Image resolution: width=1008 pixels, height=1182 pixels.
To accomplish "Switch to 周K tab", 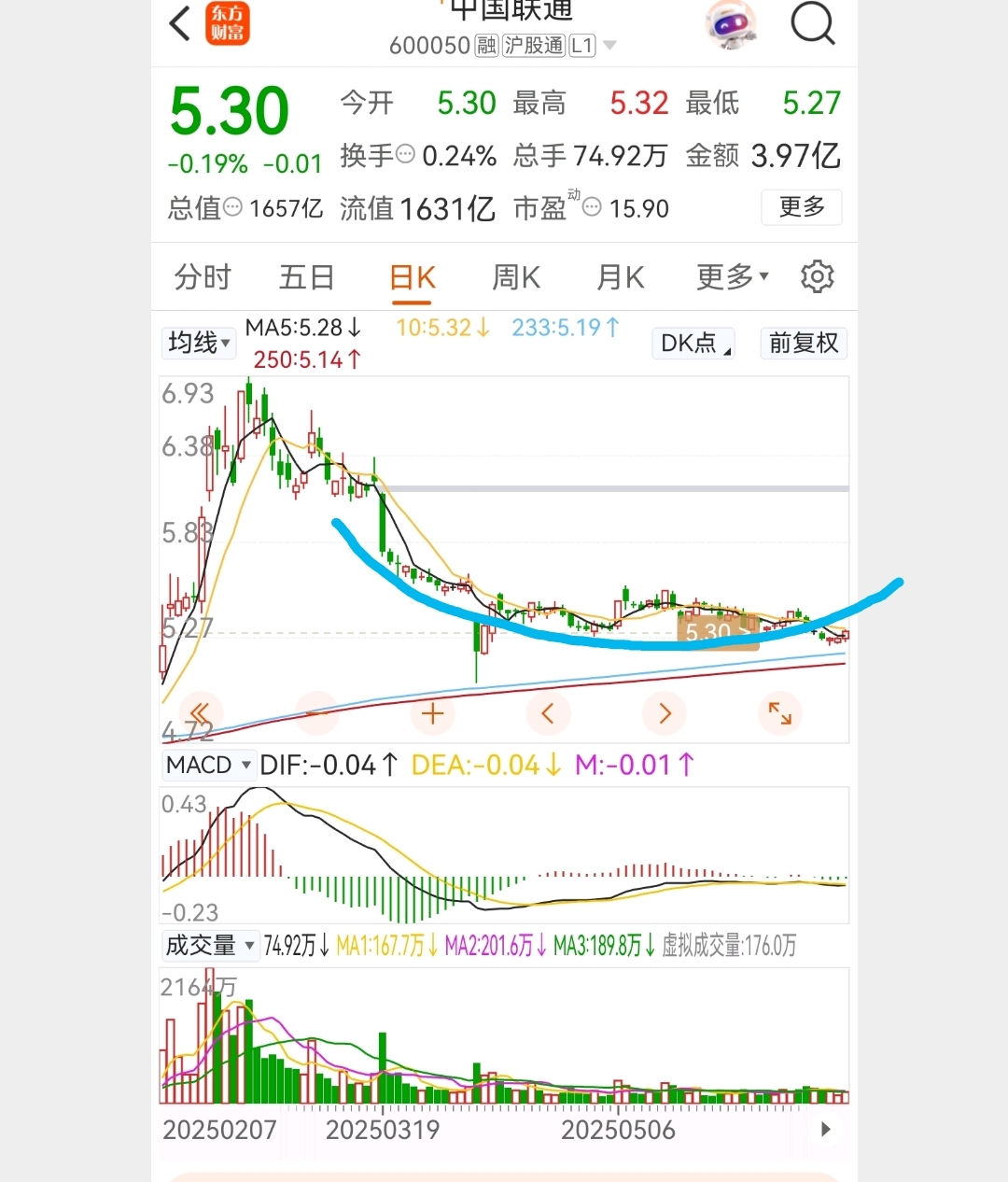I will point(516,277).
